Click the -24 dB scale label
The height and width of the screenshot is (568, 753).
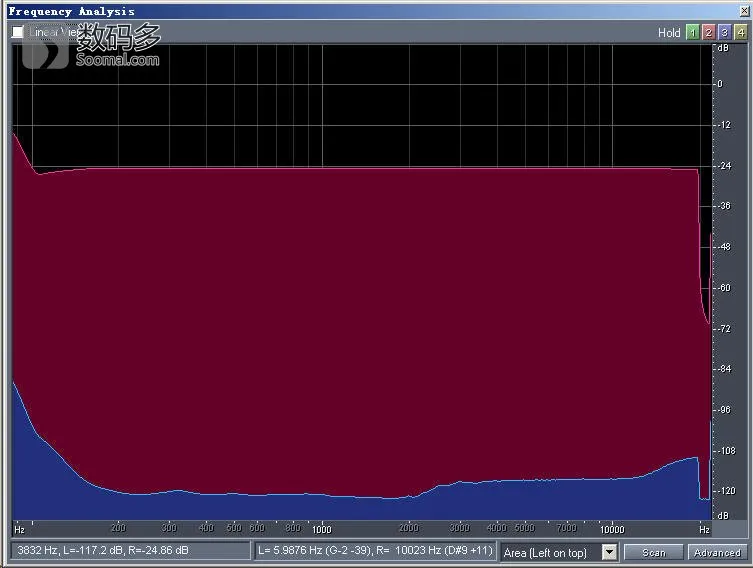coord(724,166)
